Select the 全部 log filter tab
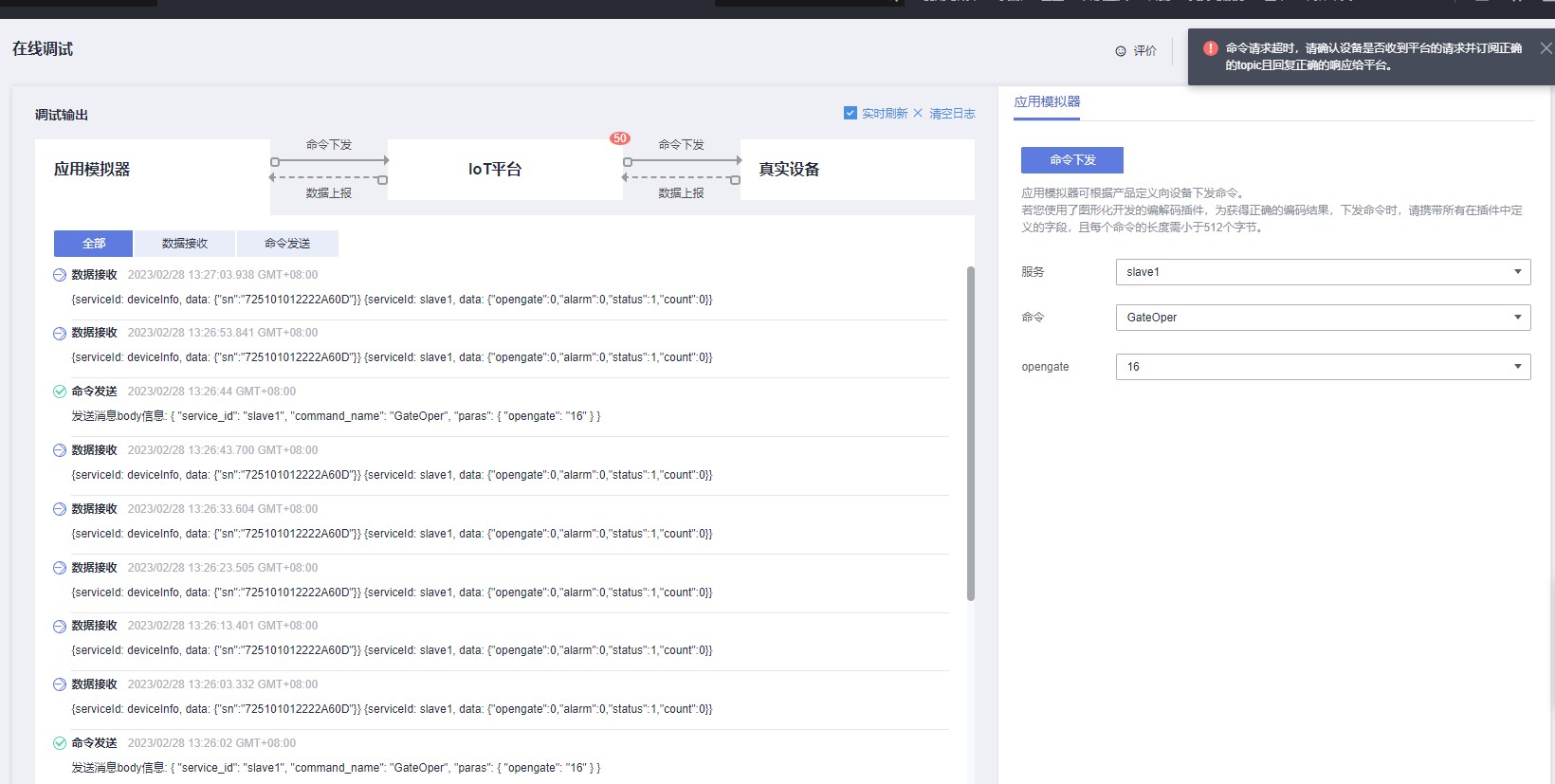Image resolution: width=1555 pixels, height=784 pixels. point(94,244)
